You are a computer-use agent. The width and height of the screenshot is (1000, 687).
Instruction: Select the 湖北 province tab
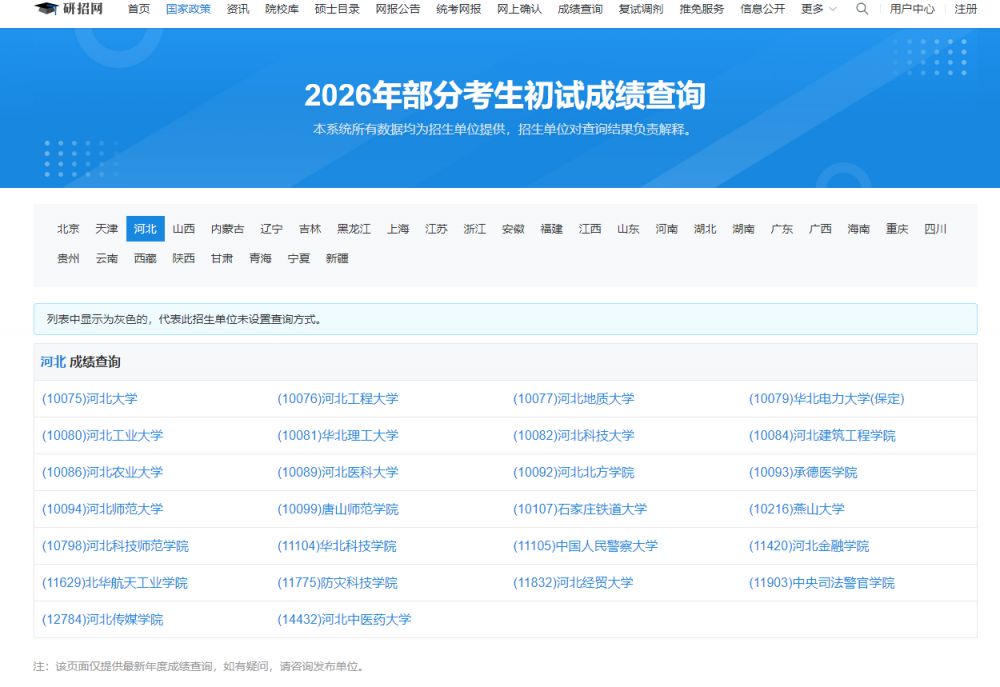coord(705,228)
